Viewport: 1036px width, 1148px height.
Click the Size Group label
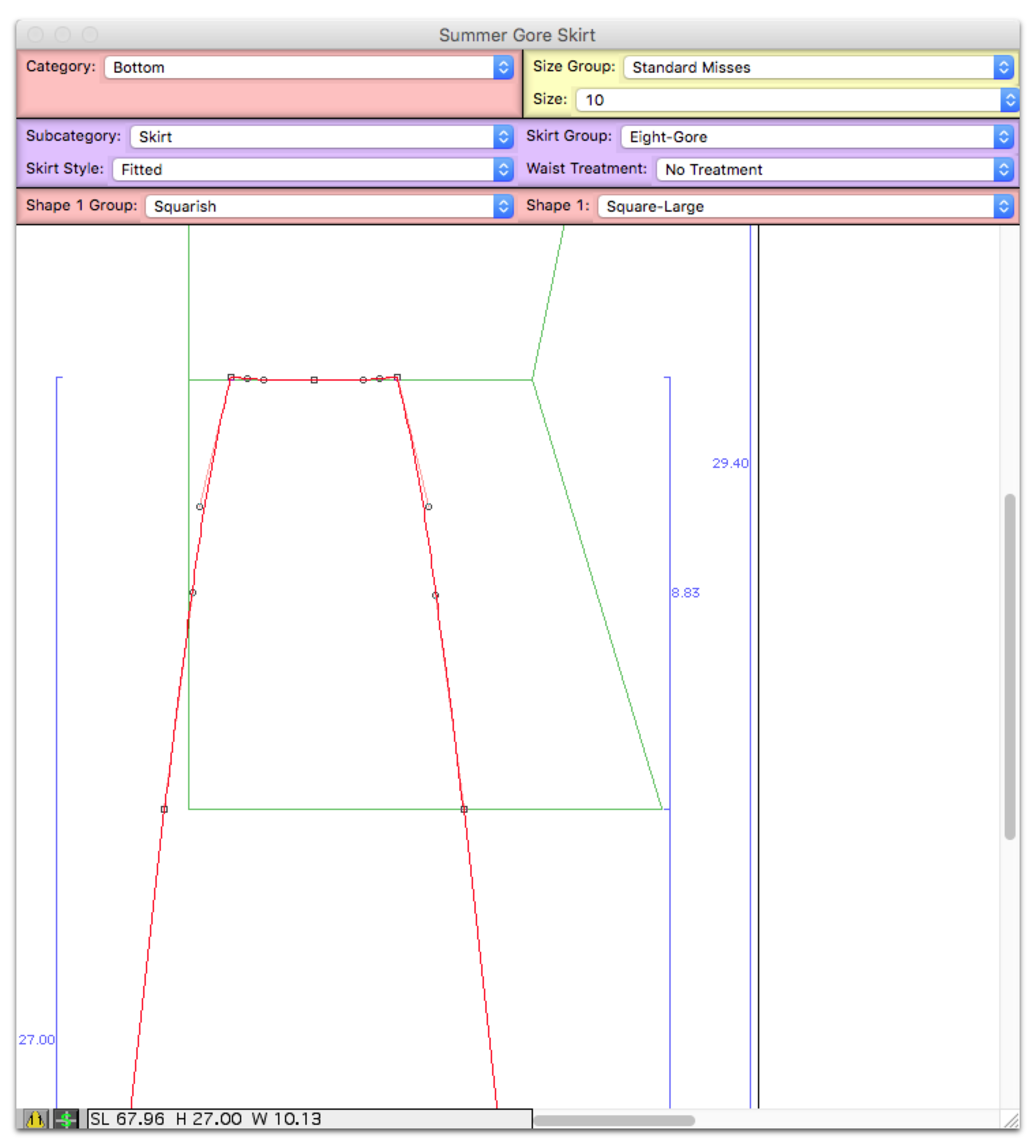coord(574,66)
